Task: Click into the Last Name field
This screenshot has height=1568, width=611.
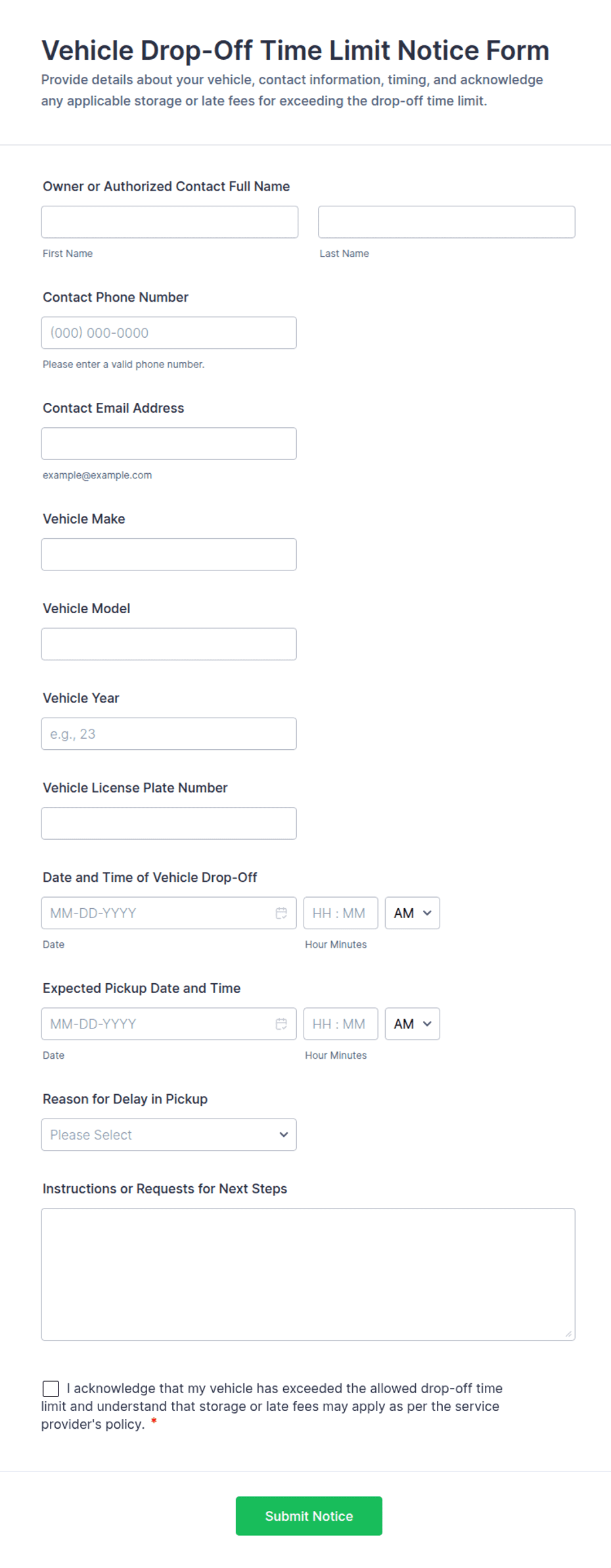Action: click(446, 222)
